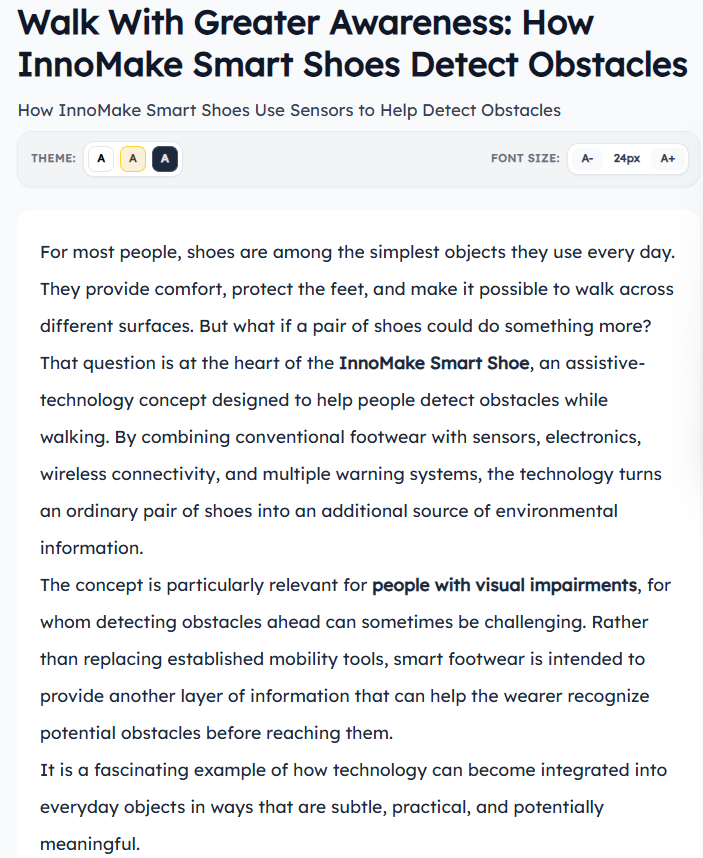703x858 pixels.
Task: Click the Walk With Greater Awareness headline
Action: (x=352, y=44)
